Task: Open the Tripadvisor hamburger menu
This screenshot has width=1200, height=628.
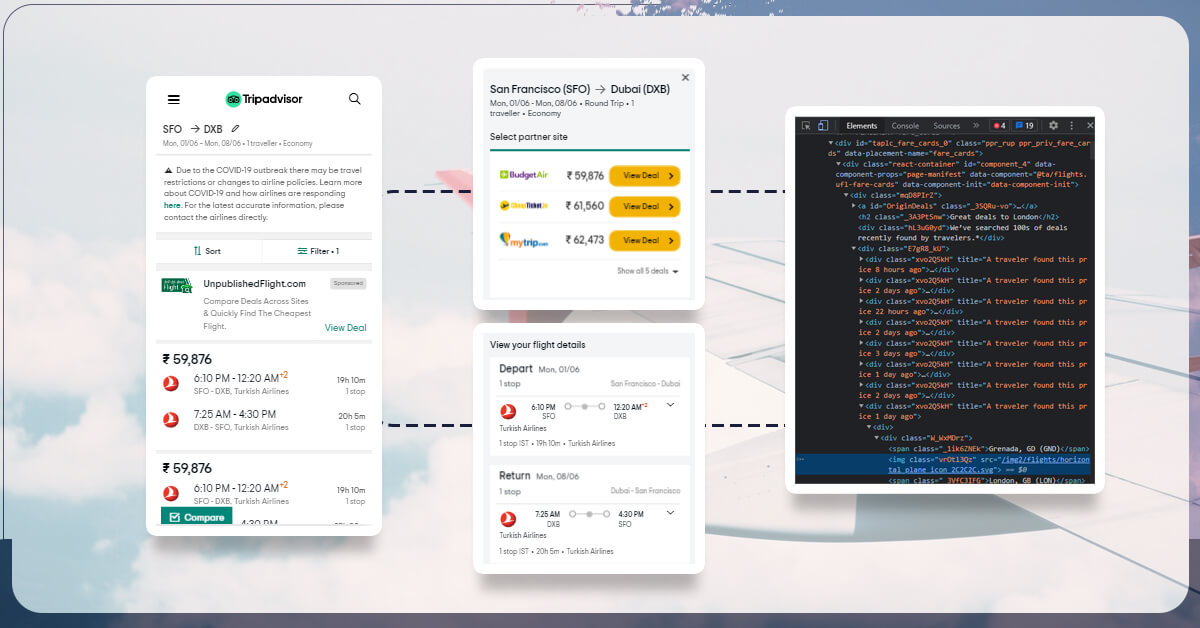Action: (174, 99)
